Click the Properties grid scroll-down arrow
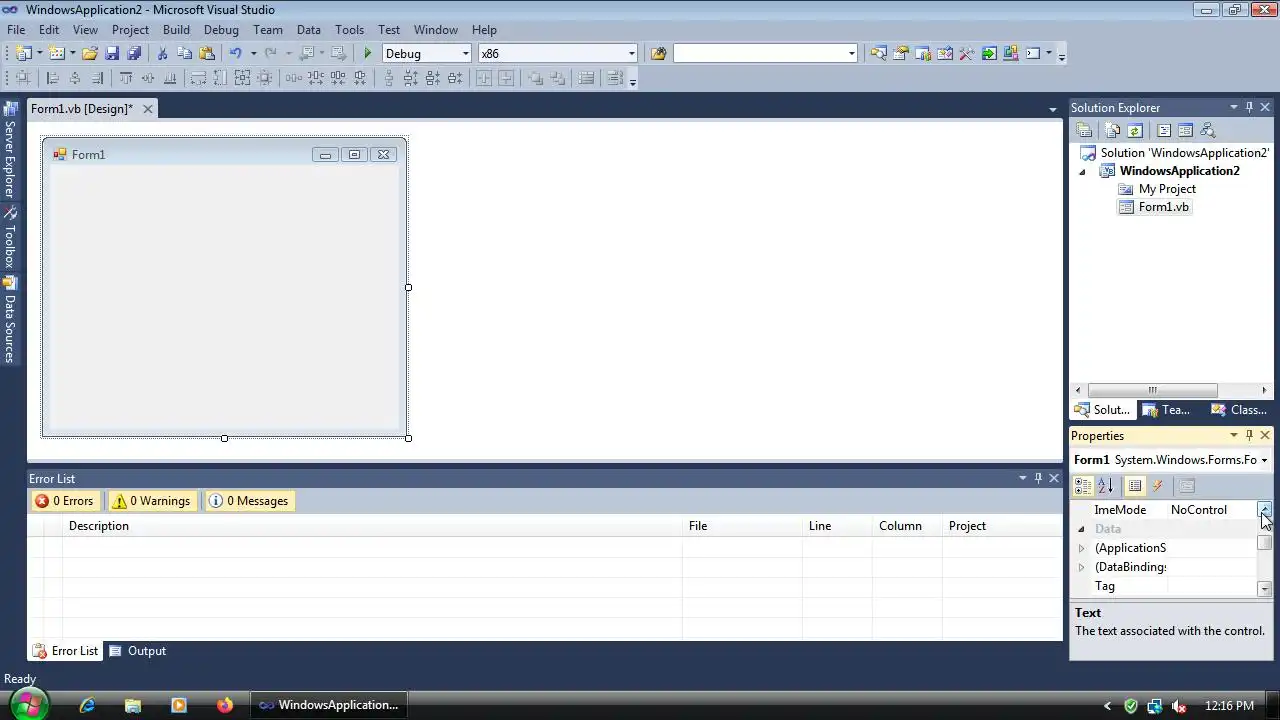This screenshot has height=720, width=1280. tap(1264, 589)
